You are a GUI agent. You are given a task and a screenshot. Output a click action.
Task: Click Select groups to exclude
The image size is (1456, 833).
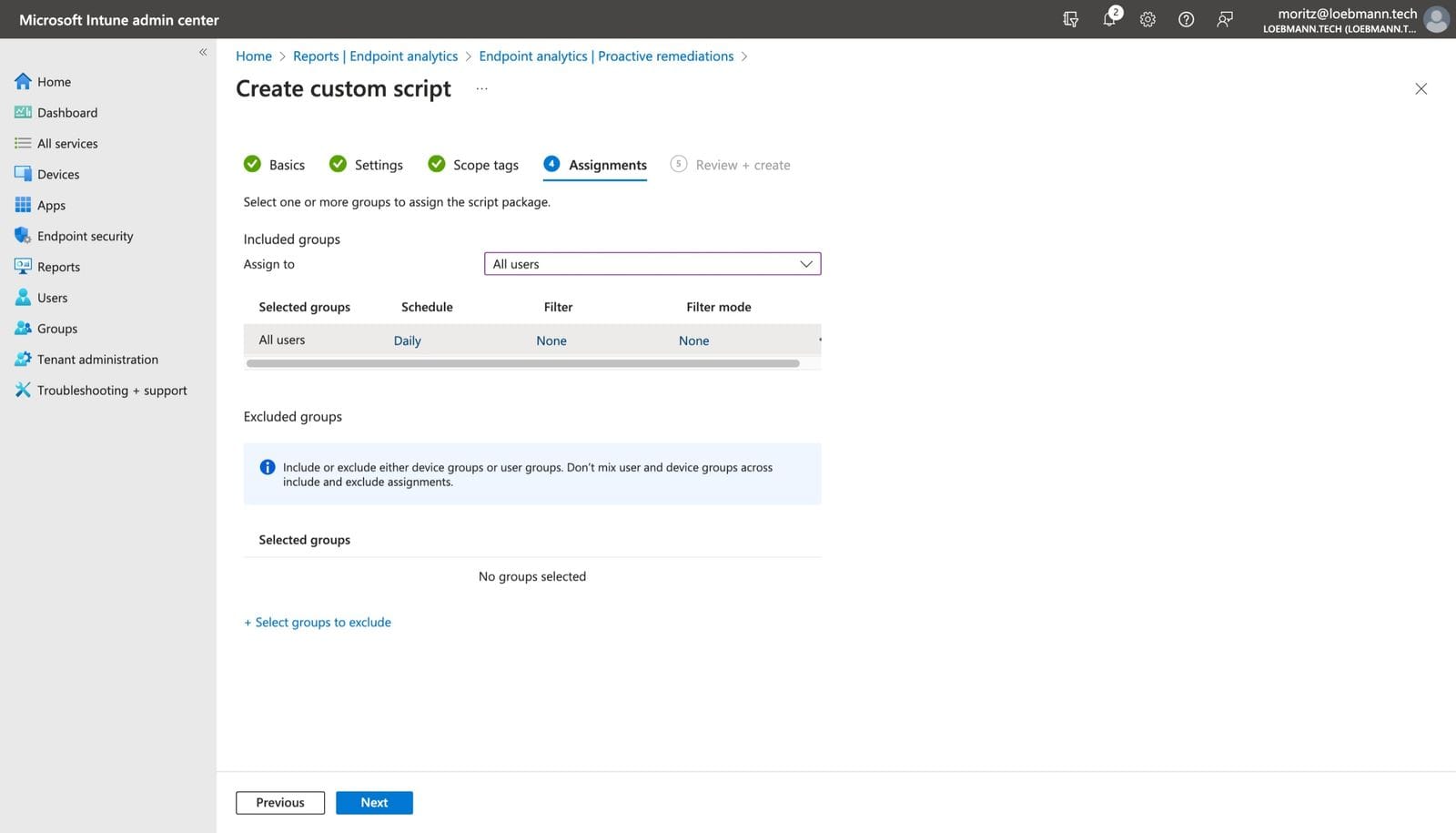[318, 622]
